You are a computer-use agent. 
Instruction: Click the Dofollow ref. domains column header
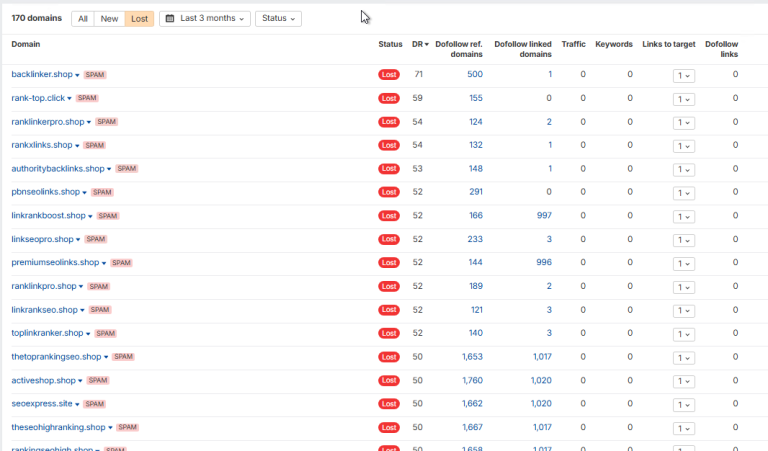[x=459, y=49]
